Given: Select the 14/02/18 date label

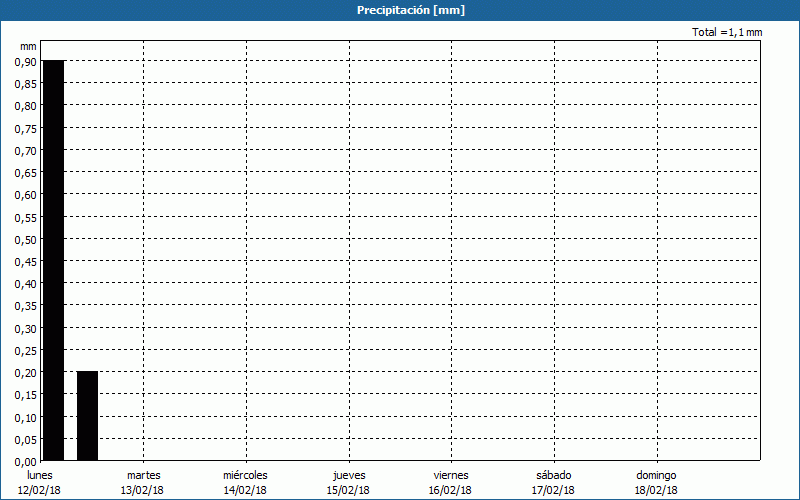Looking at the screenshot, I should [245, 490].
